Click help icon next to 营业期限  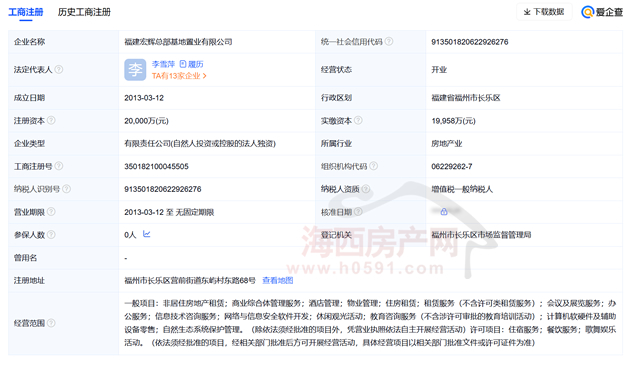[51, 211]
